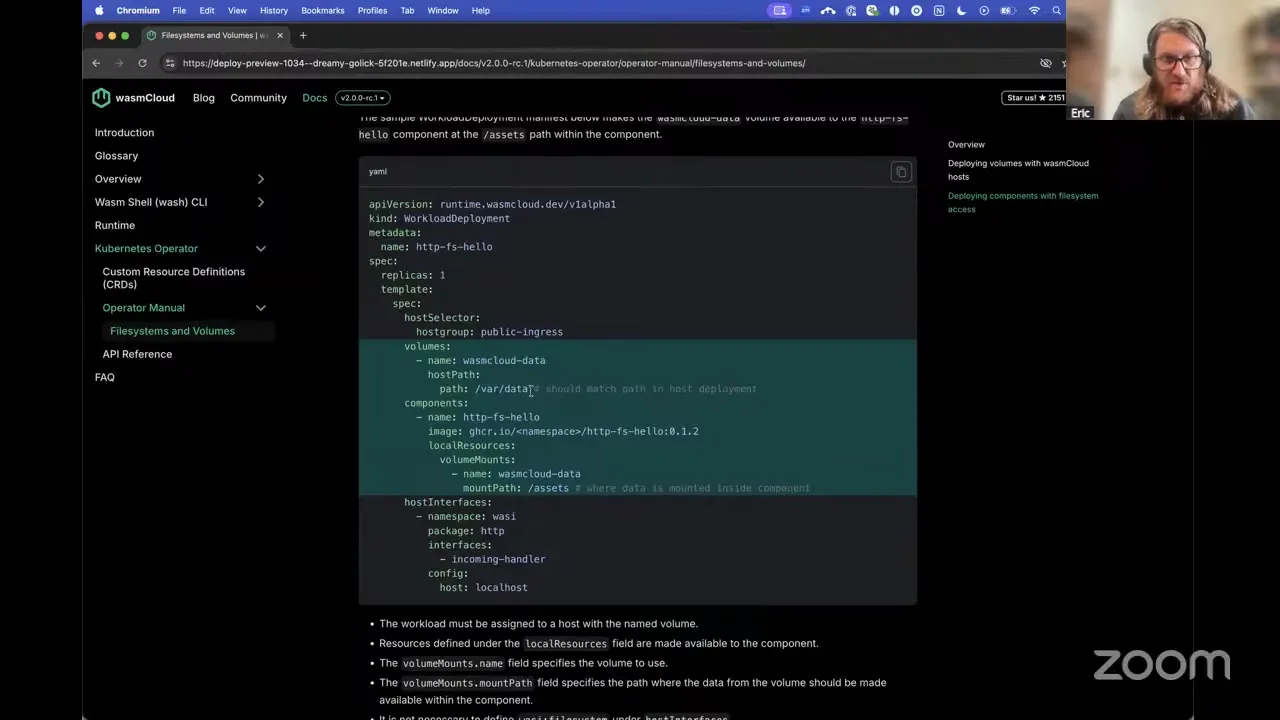Open the Tab menu
This screenshot has height=720, width=1280.
pyautogui.click(x=407, y=10)
